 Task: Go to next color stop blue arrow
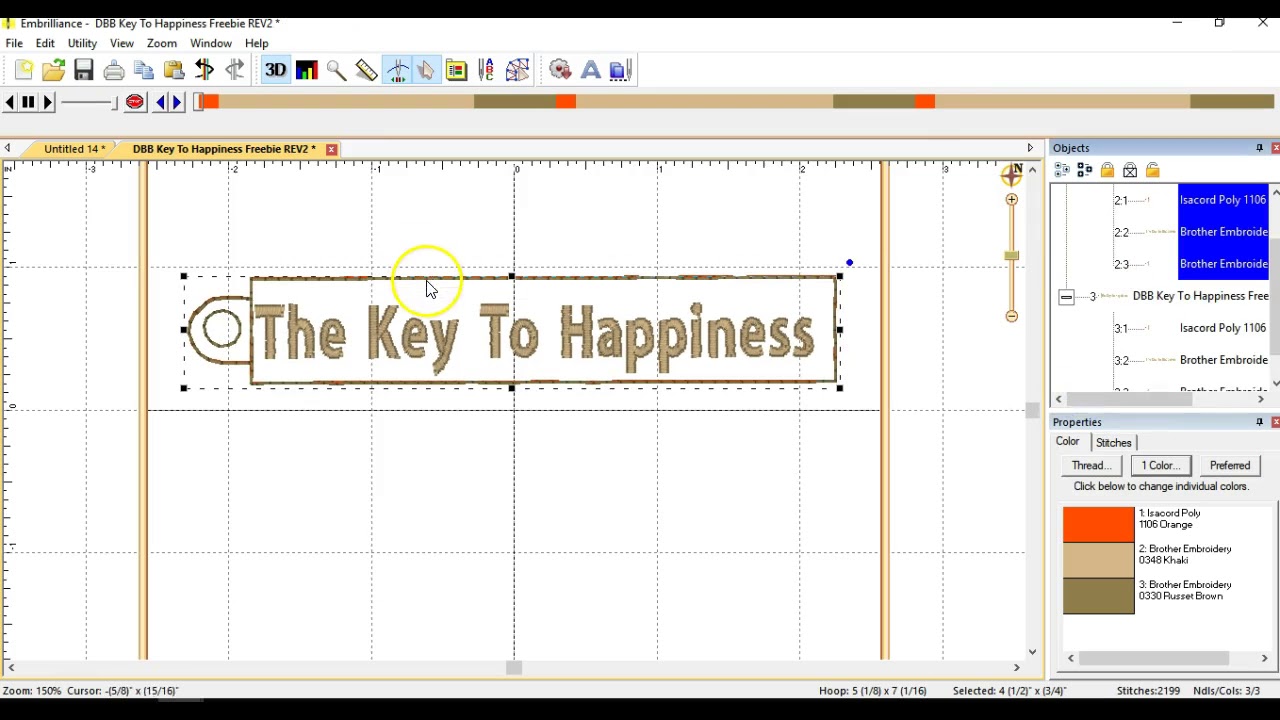[177, 102]
